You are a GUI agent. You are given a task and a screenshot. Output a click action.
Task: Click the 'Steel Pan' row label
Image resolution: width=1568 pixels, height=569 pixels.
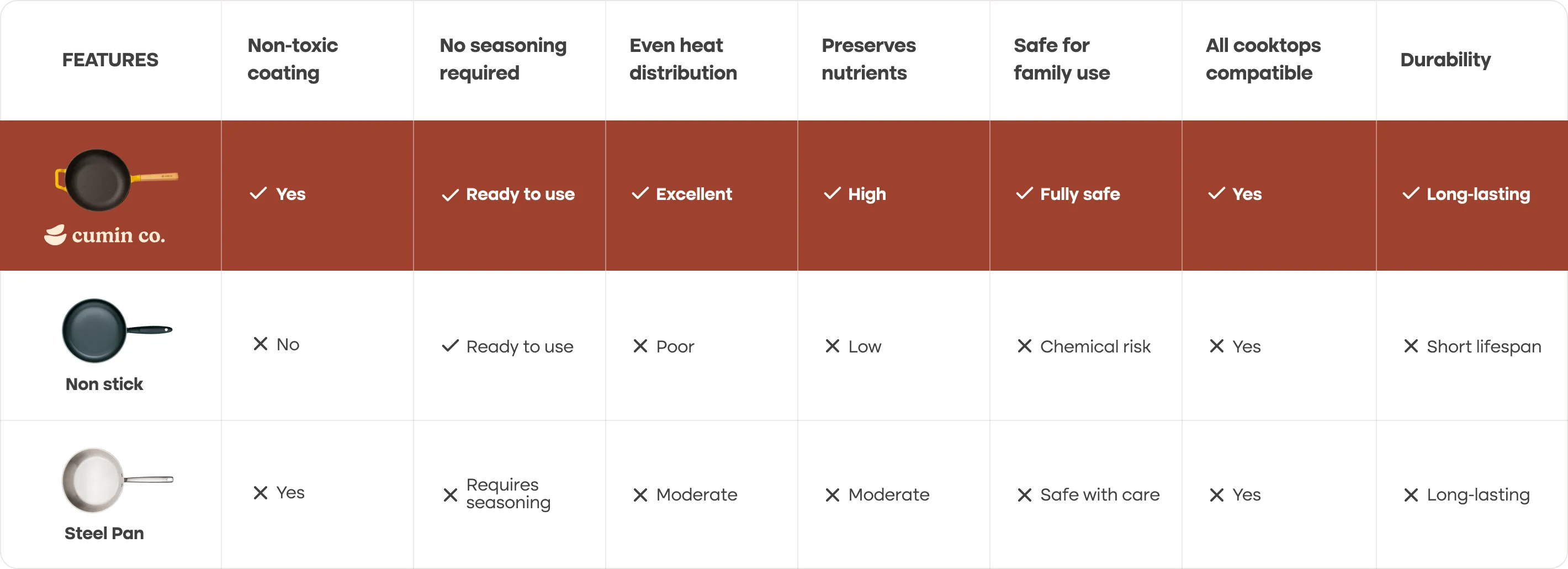(104, 533)
